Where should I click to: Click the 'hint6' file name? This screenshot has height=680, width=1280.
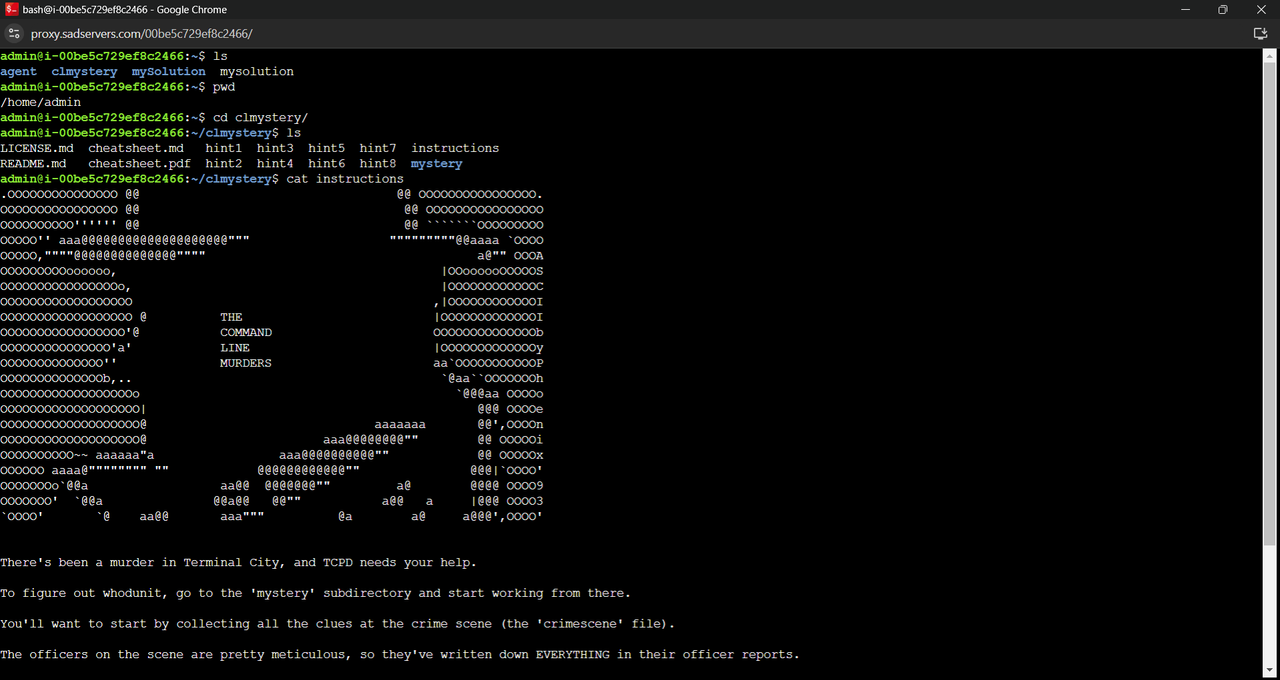[327, 163]
